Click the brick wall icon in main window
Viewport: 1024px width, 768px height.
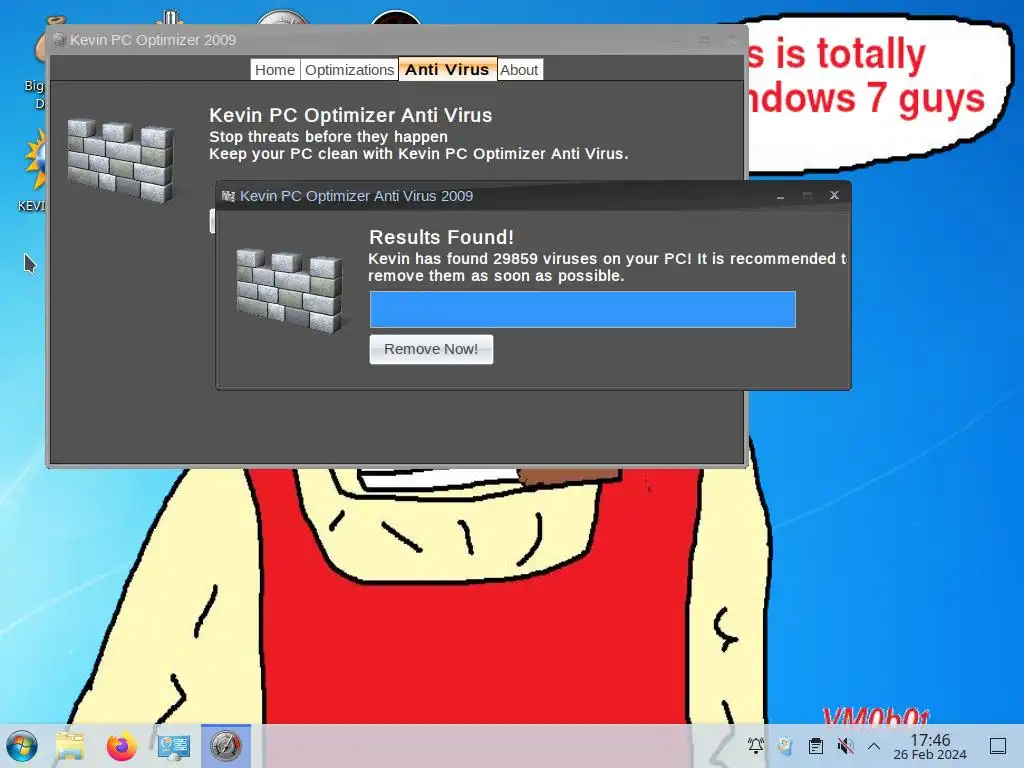tap(121, 160)
